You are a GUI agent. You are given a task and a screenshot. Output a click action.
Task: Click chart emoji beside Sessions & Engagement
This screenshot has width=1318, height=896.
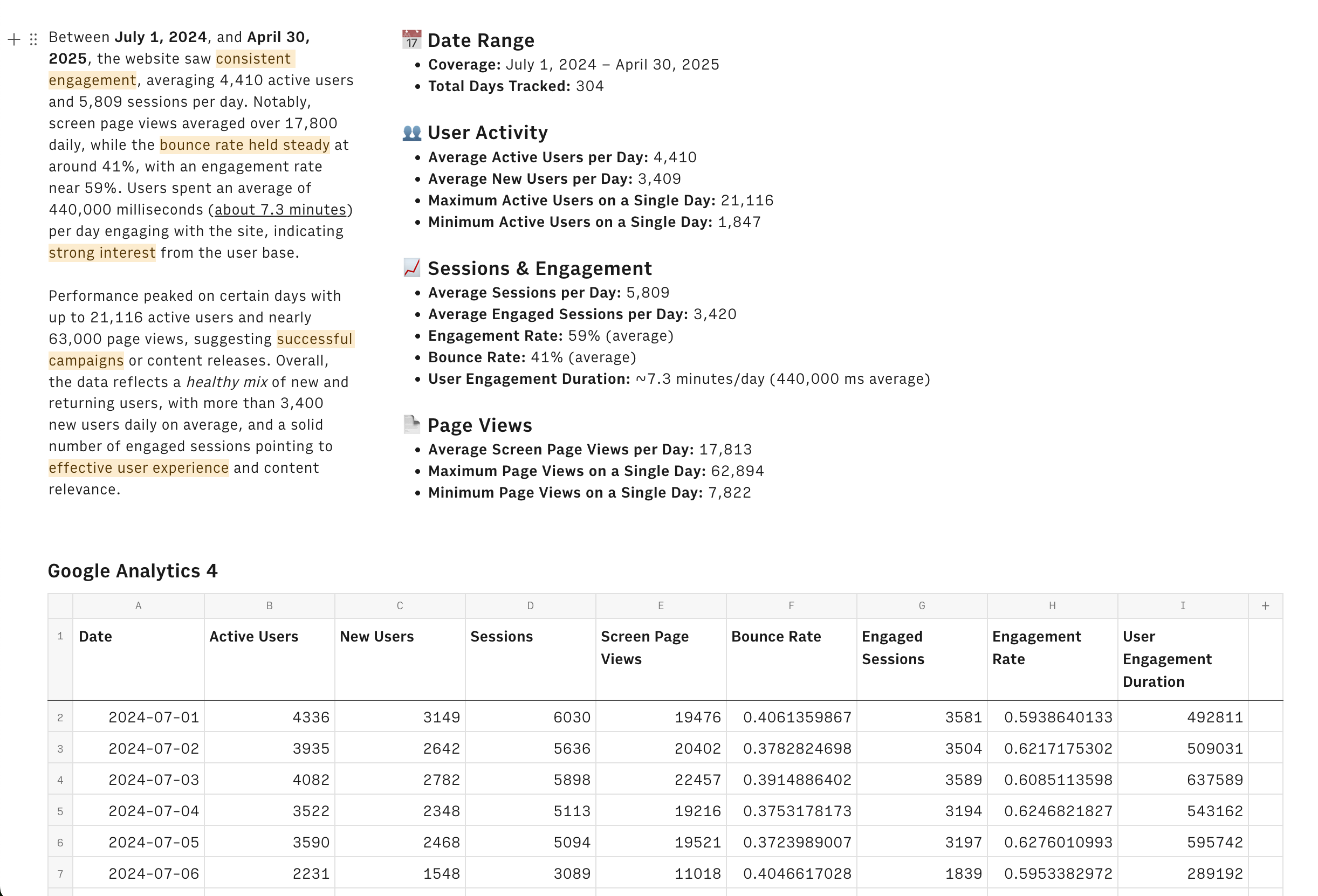(411, 267)
